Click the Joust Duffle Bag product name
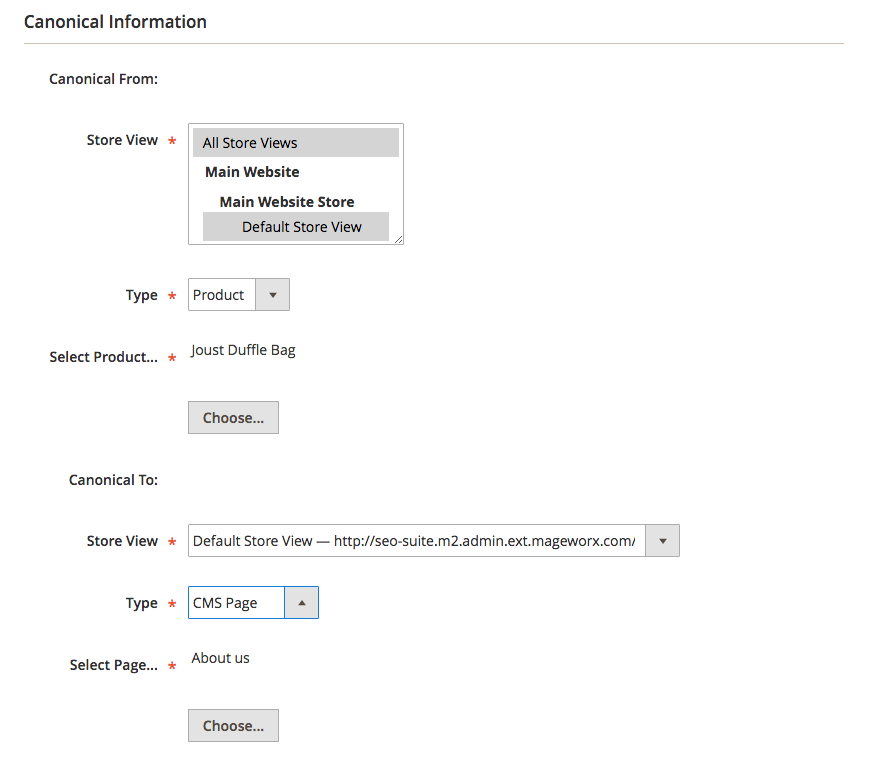Screen dimensions: 879x783 pos(243,350)
